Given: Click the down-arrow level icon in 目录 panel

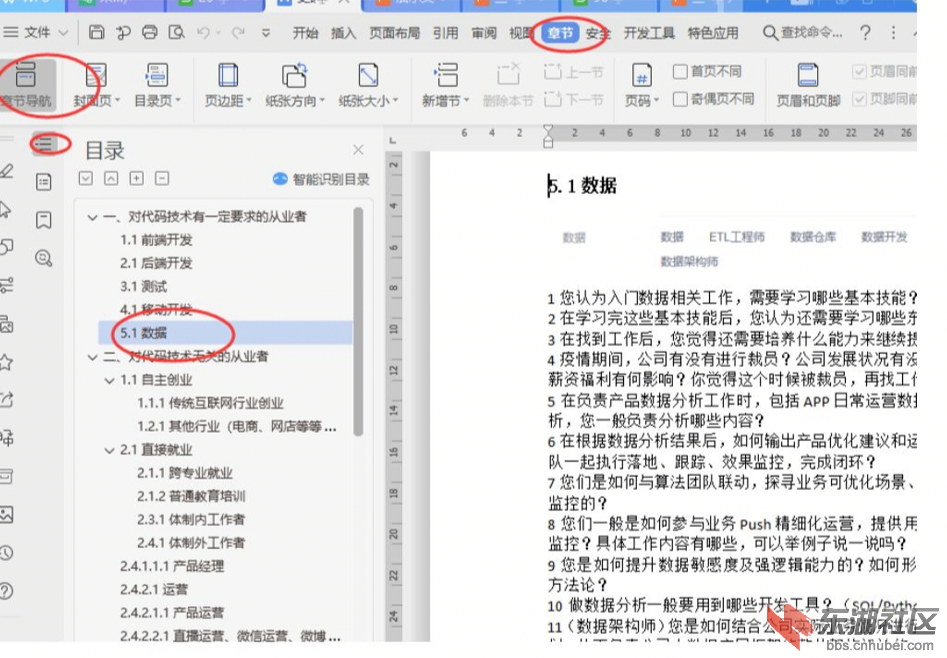Looking at the screenshot, I should pyautogui.click(x=86, y=178).
